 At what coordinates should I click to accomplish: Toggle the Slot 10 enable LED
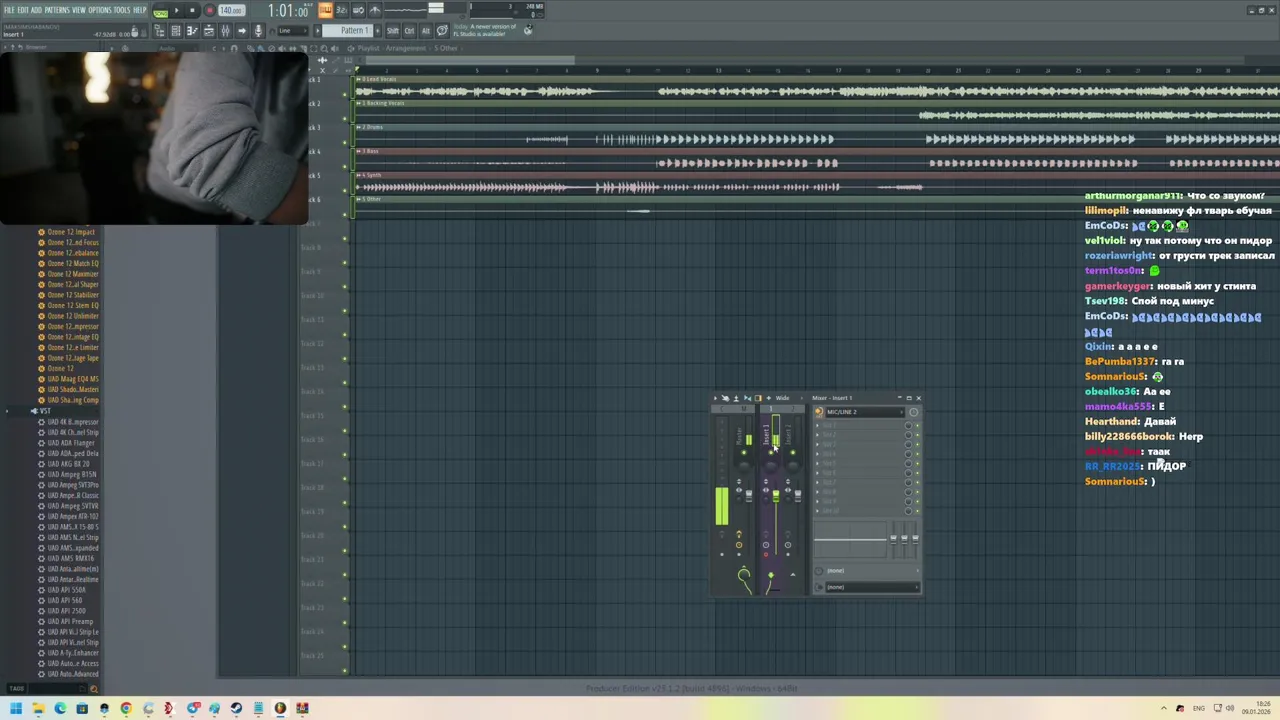pos(917,511)
